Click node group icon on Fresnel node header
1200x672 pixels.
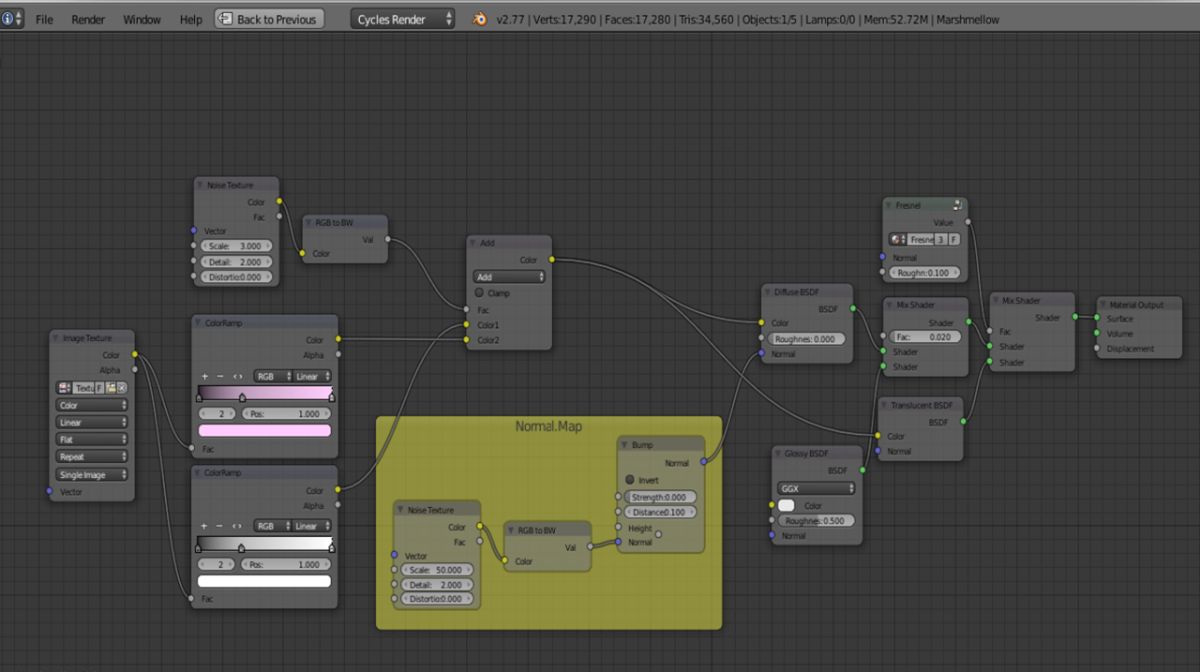958,204
